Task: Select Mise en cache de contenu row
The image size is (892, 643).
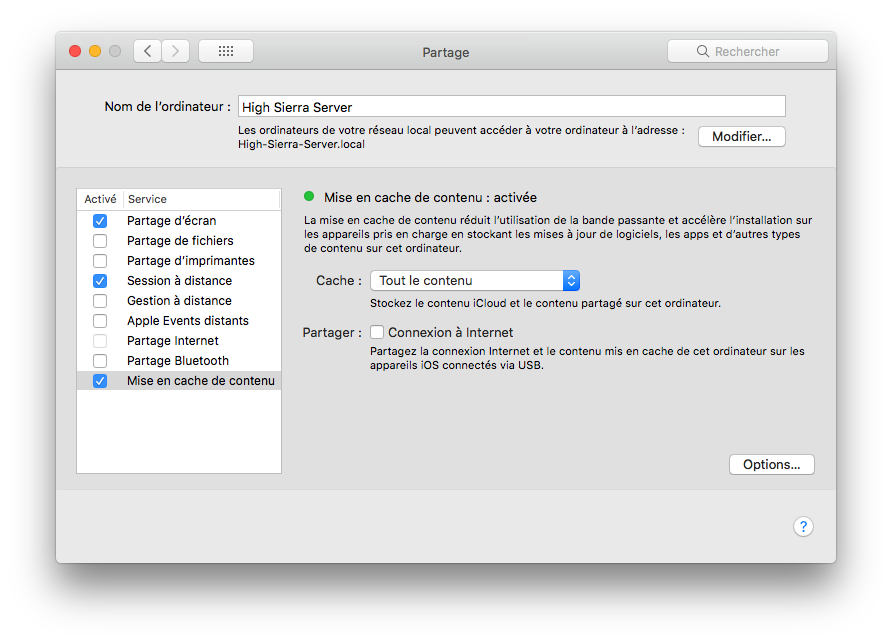Action: pyautogui.click(x=200, y=381)
